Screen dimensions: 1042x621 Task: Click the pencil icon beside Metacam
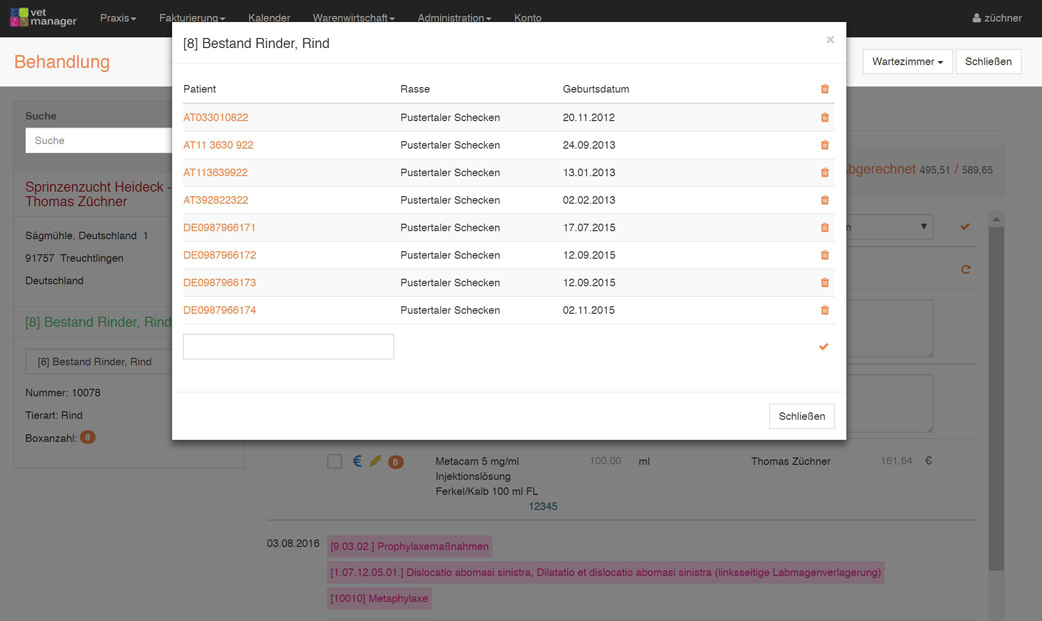375,461
